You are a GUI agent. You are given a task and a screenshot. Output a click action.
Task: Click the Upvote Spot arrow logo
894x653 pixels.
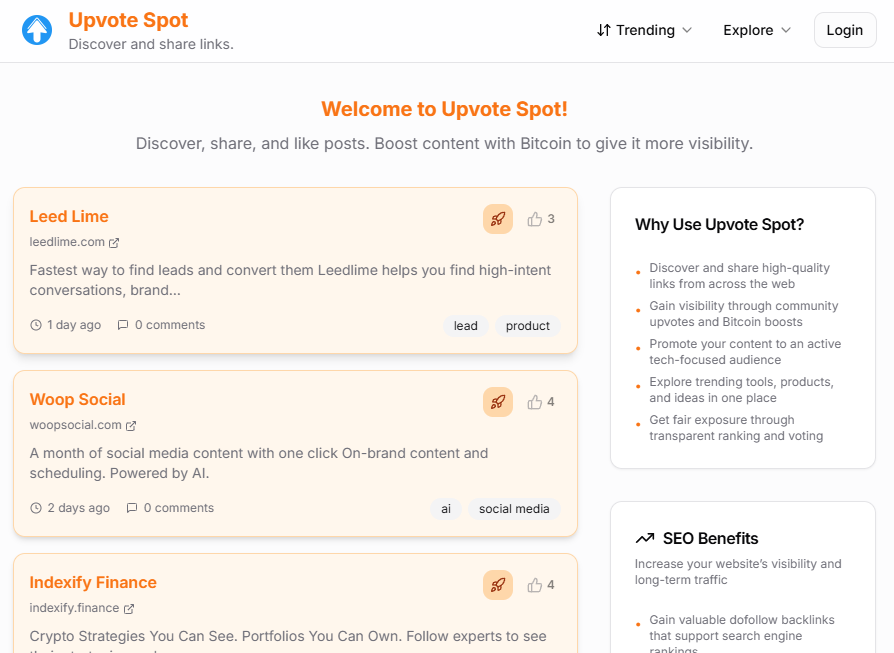(x=36, y=30)
